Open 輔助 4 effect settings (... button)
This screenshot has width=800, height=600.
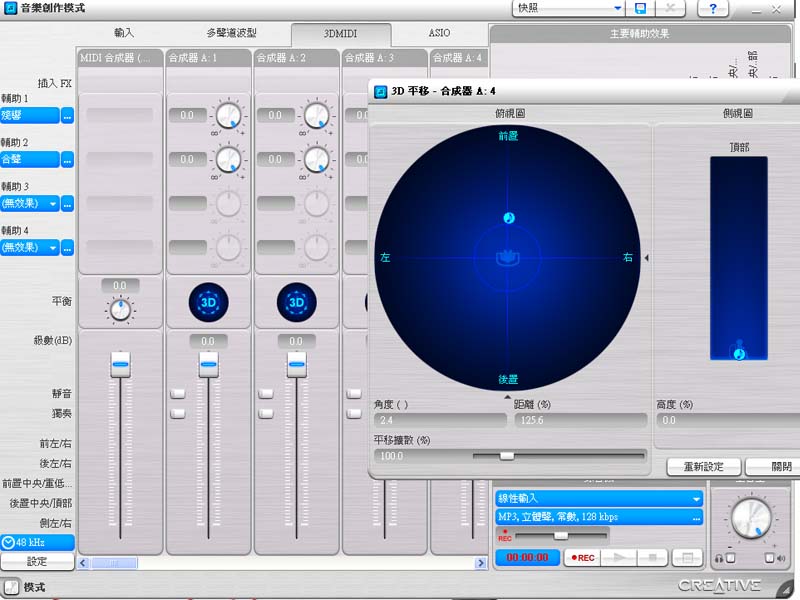67,247
